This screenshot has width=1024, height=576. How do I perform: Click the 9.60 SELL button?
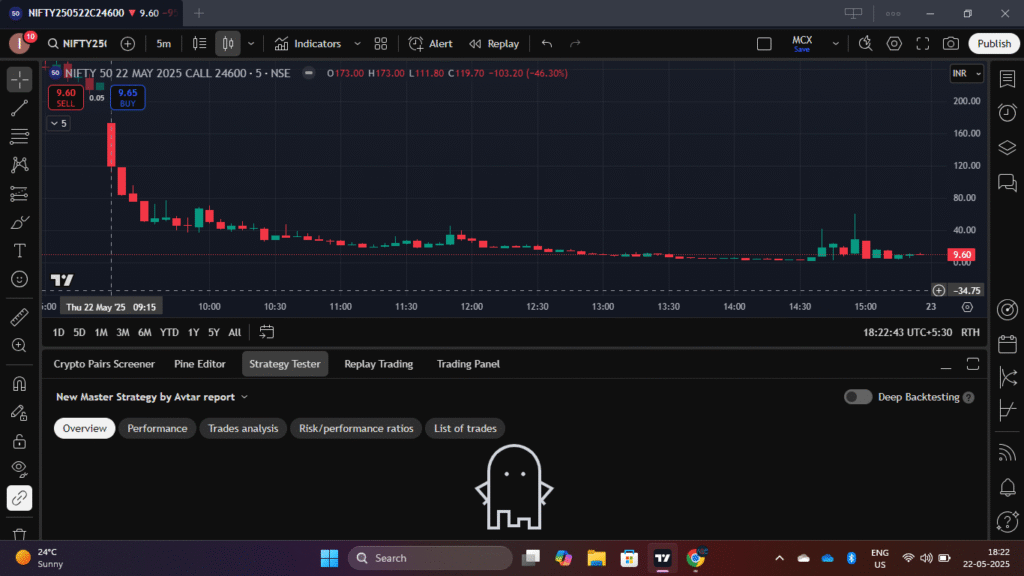click(65, 97)
